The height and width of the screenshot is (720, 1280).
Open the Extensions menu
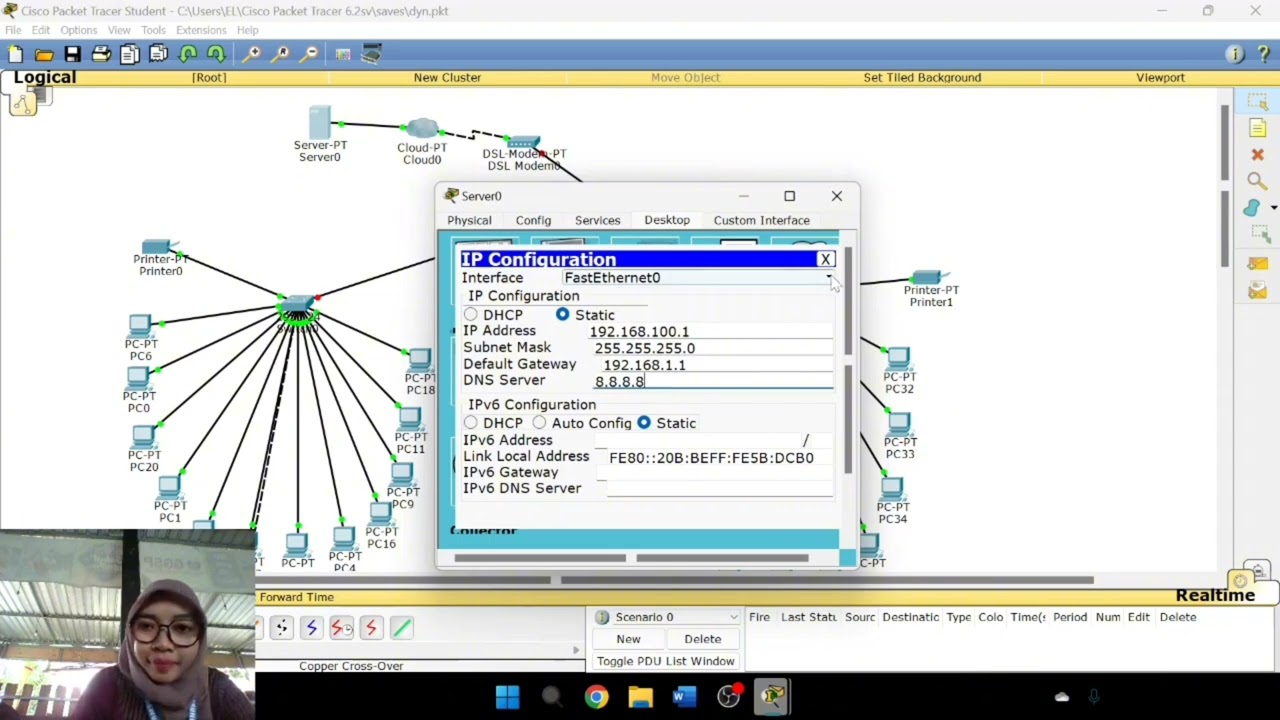[201, 30]
